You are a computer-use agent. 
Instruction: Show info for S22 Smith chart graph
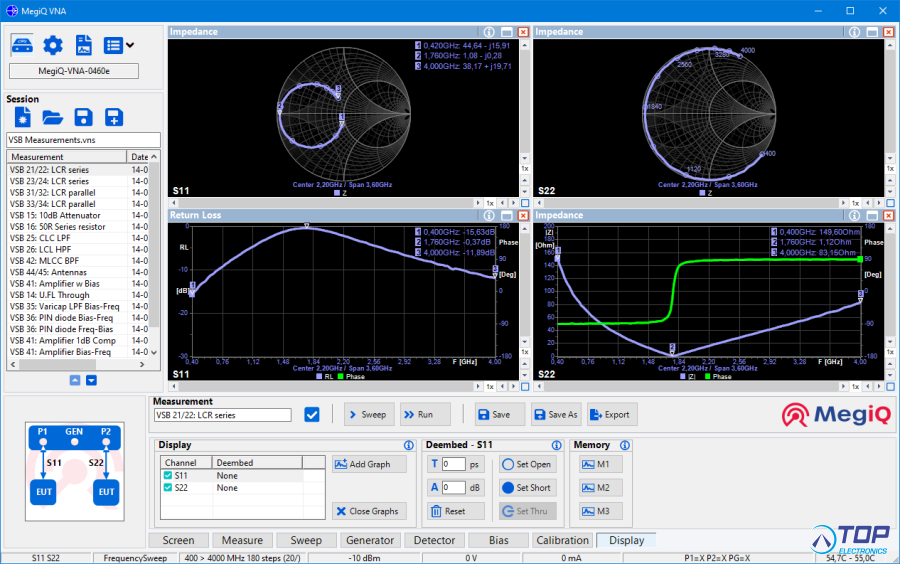tap(855, 32)
